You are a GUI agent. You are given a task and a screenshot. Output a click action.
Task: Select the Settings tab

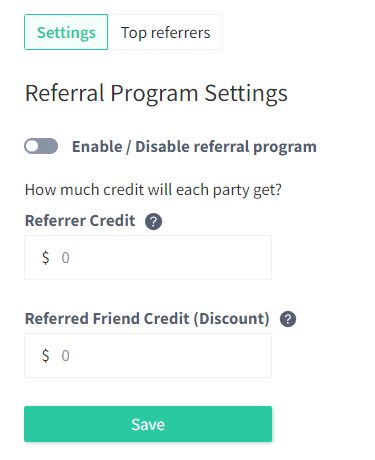point(66,32)
